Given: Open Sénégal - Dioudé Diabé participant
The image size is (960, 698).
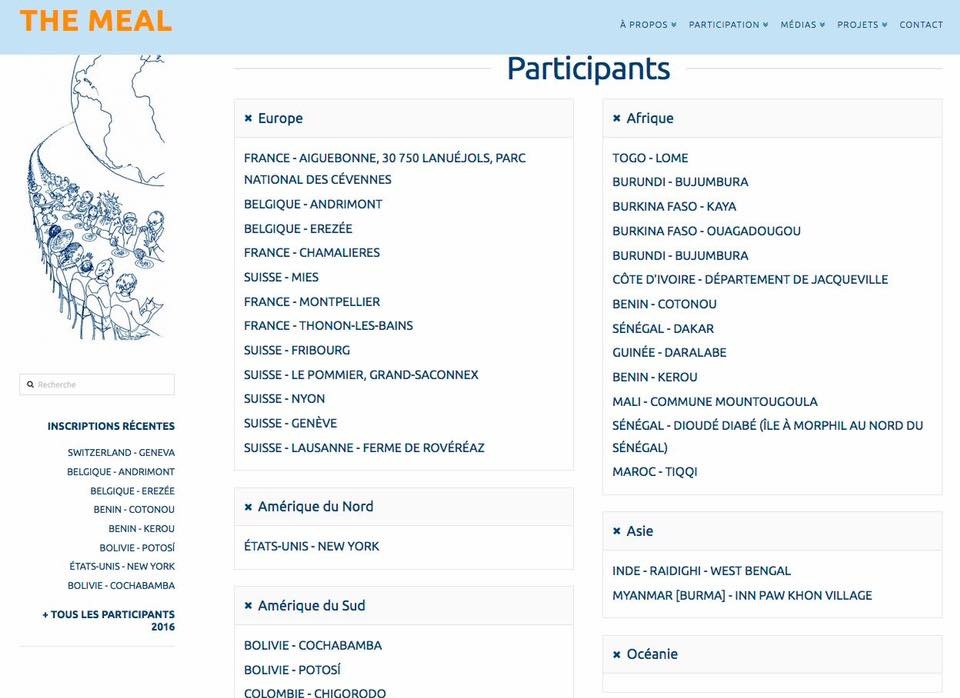Looking at the screenshot, I should (768, 437).
